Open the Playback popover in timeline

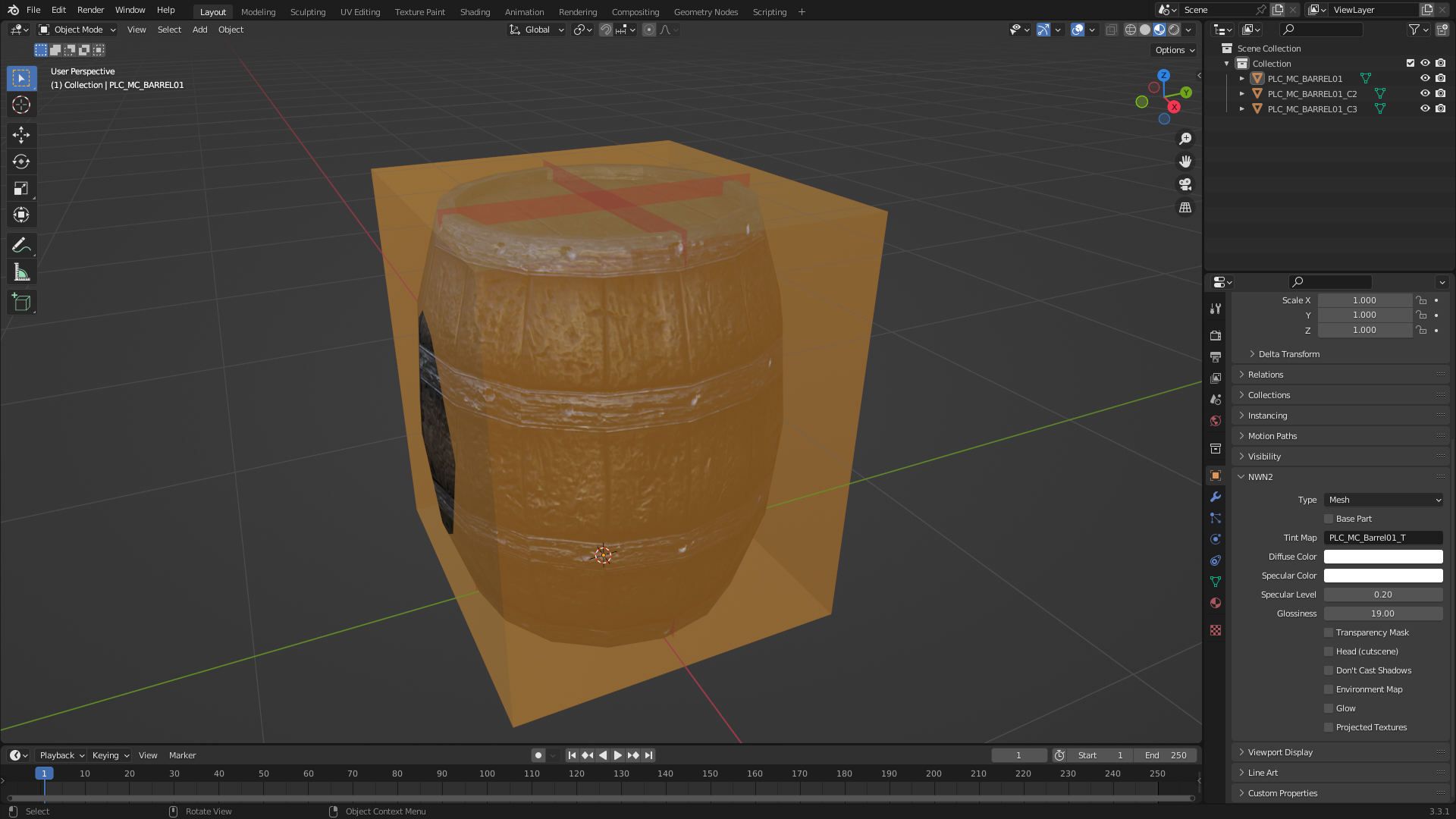[61, 755]
